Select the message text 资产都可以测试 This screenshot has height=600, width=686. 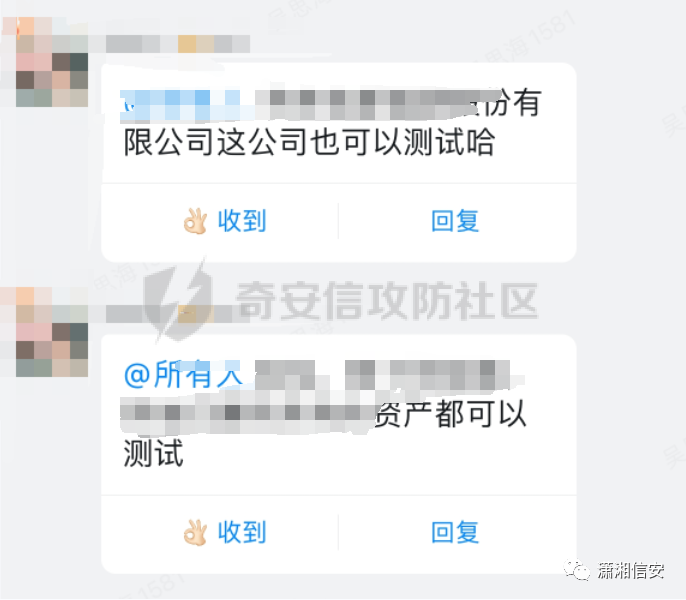coord(325,434)
